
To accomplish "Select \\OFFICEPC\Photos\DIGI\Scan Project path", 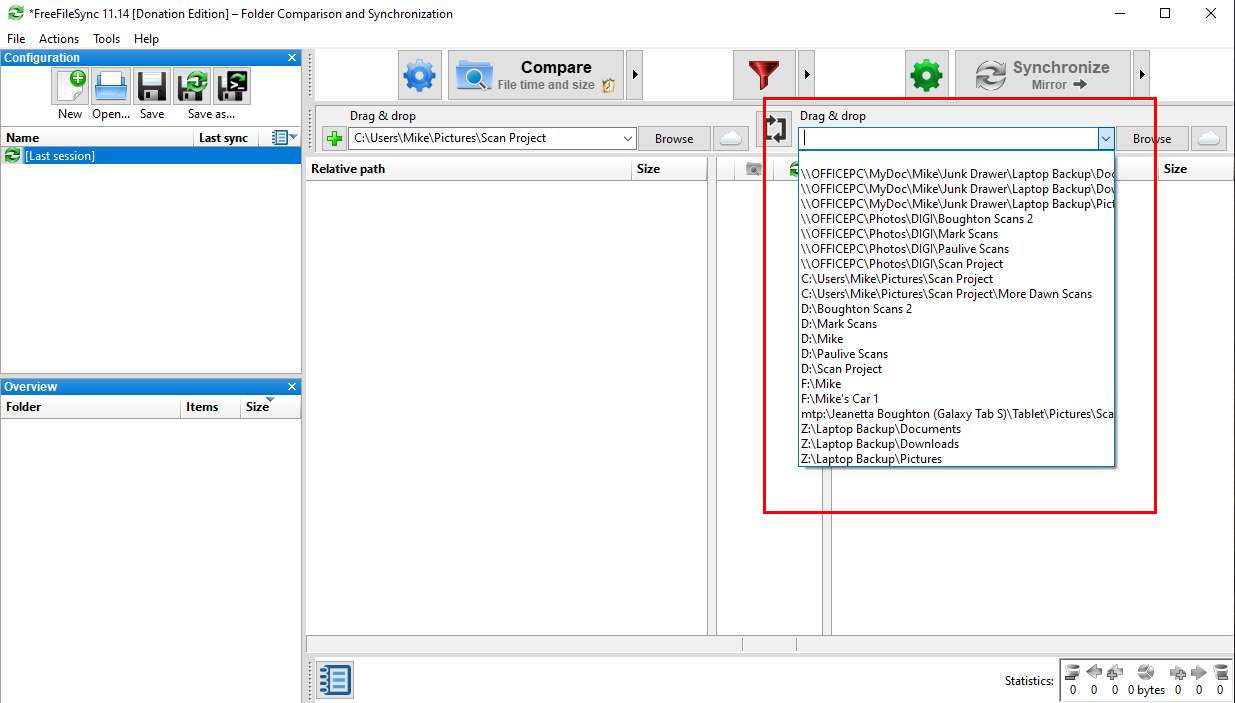I will coord(956,264).
